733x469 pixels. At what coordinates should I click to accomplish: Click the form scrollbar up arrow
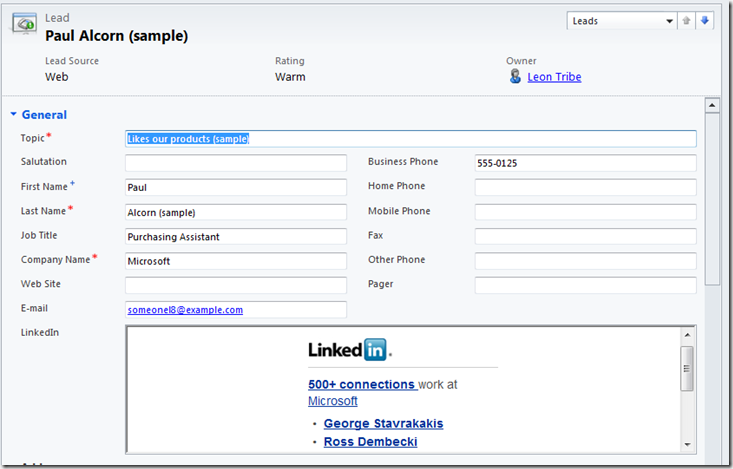pos(712,105)
